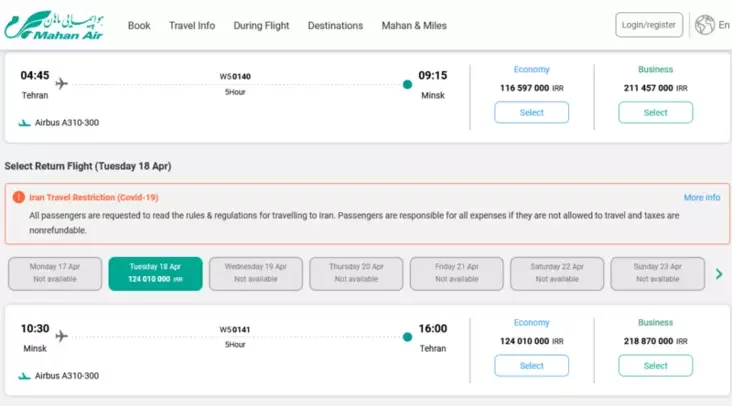
Task: Click the Mahan Air logo
Action: point(54,25)
